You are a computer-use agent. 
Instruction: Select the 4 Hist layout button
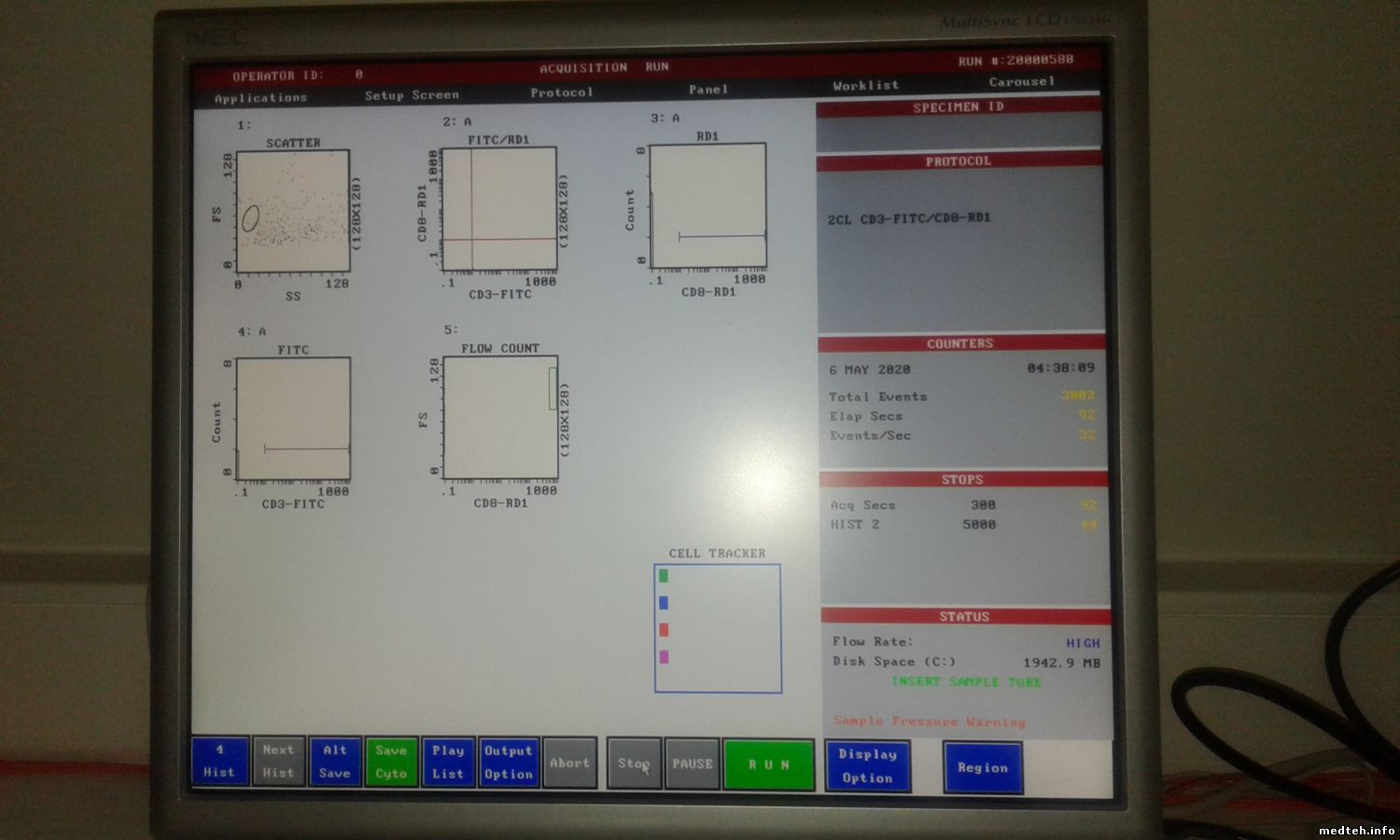[x=219, y=761]
